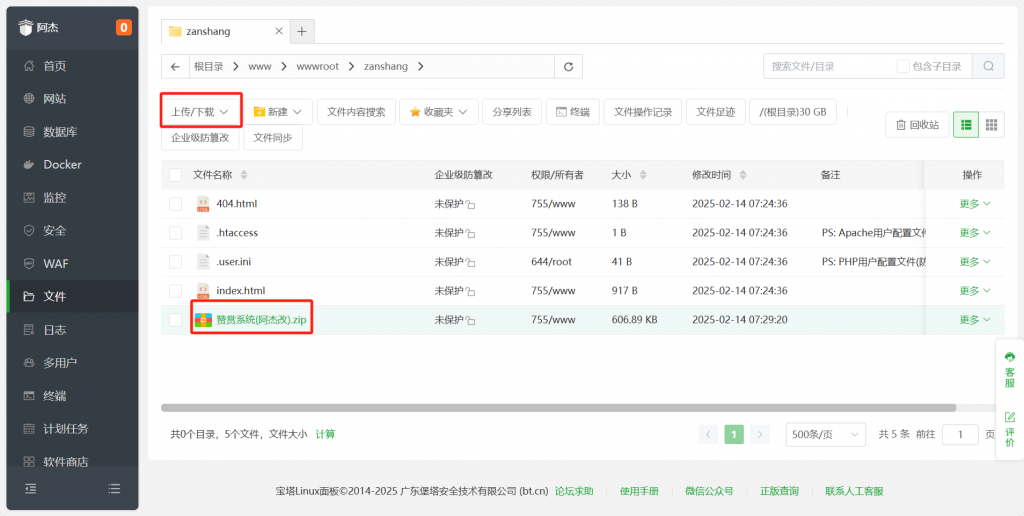Open 客服 support side widget

[1010, 370]
